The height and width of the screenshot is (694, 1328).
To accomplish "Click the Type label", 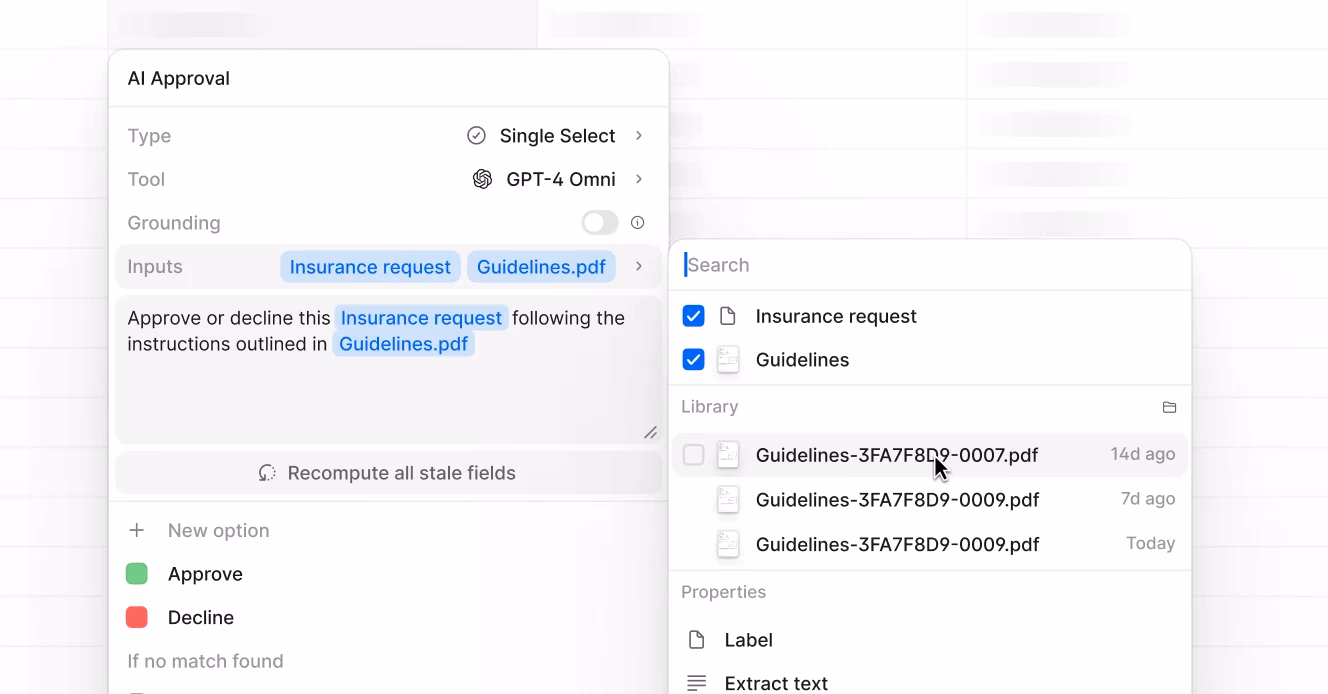I will pos(149,136).
